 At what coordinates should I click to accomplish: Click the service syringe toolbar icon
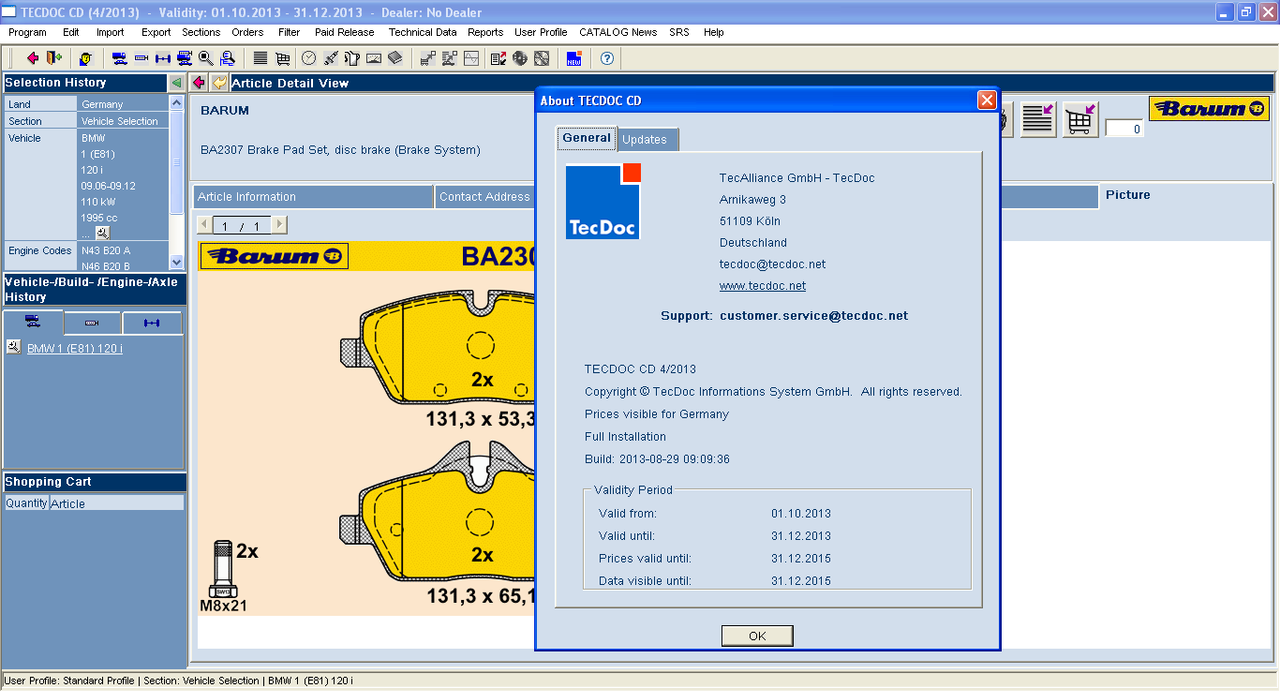pos(331,58)
